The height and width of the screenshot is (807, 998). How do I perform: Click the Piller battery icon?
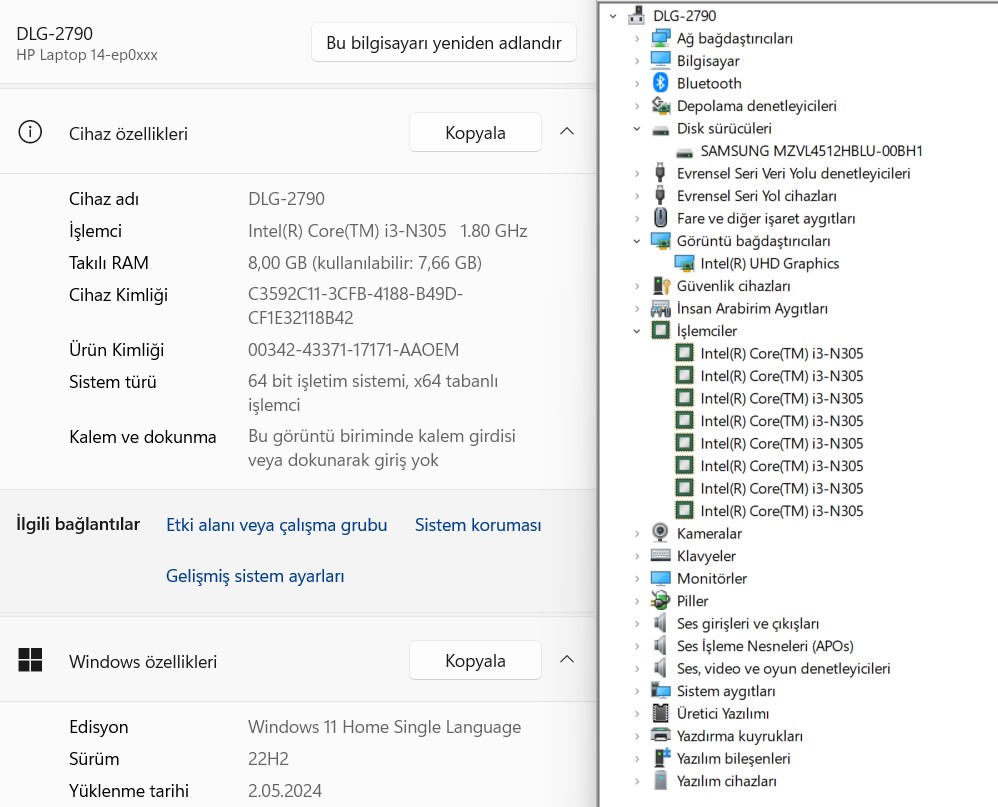(x=661, y=600)
